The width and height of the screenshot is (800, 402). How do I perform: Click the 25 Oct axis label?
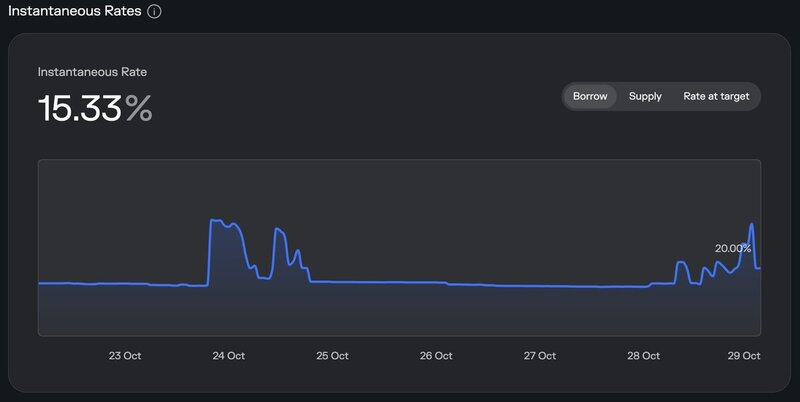click(x=332, y=355)
